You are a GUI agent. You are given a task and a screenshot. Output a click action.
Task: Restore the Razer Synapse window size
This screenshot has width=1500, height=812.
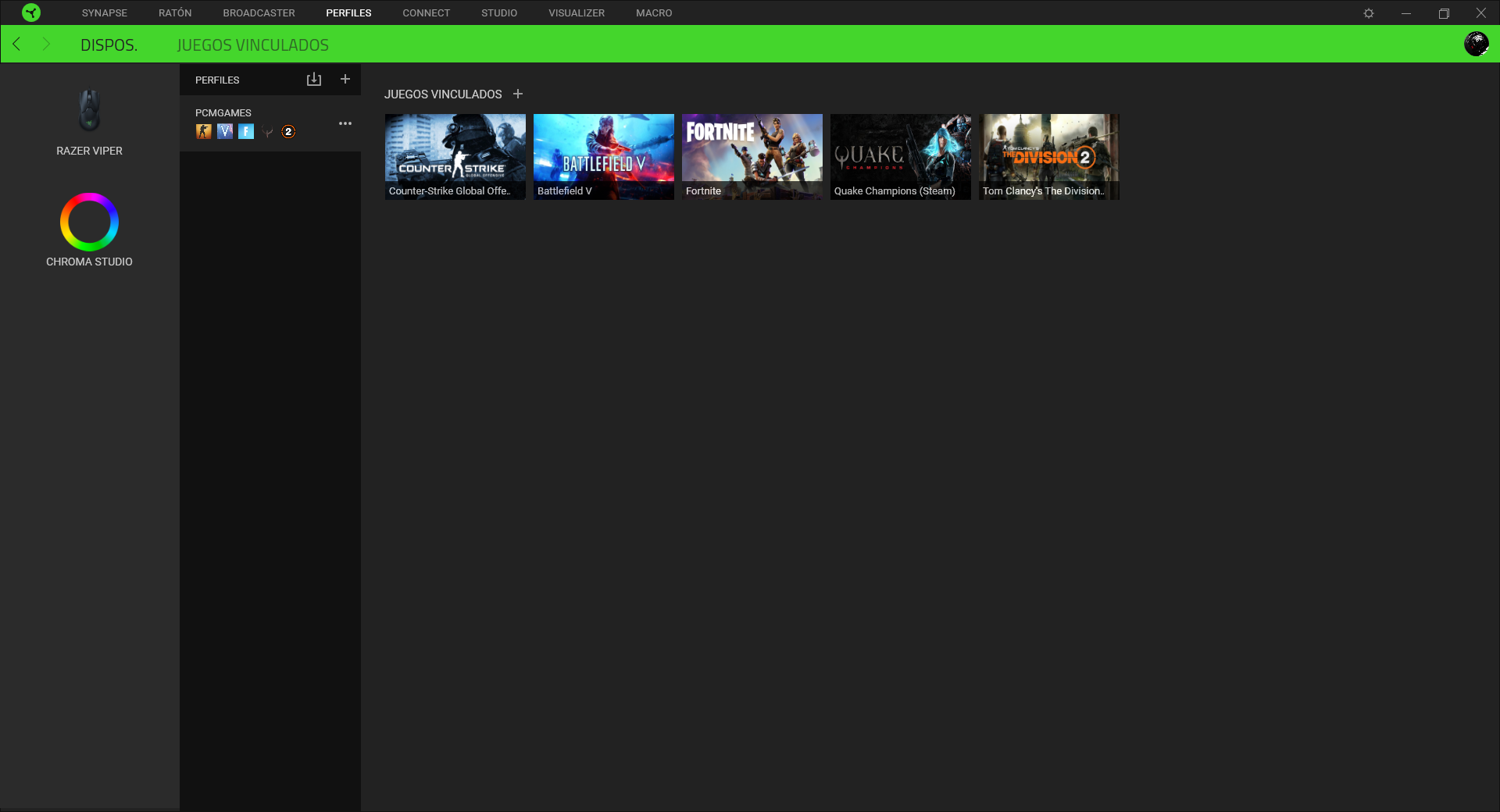click(1444, 13)
